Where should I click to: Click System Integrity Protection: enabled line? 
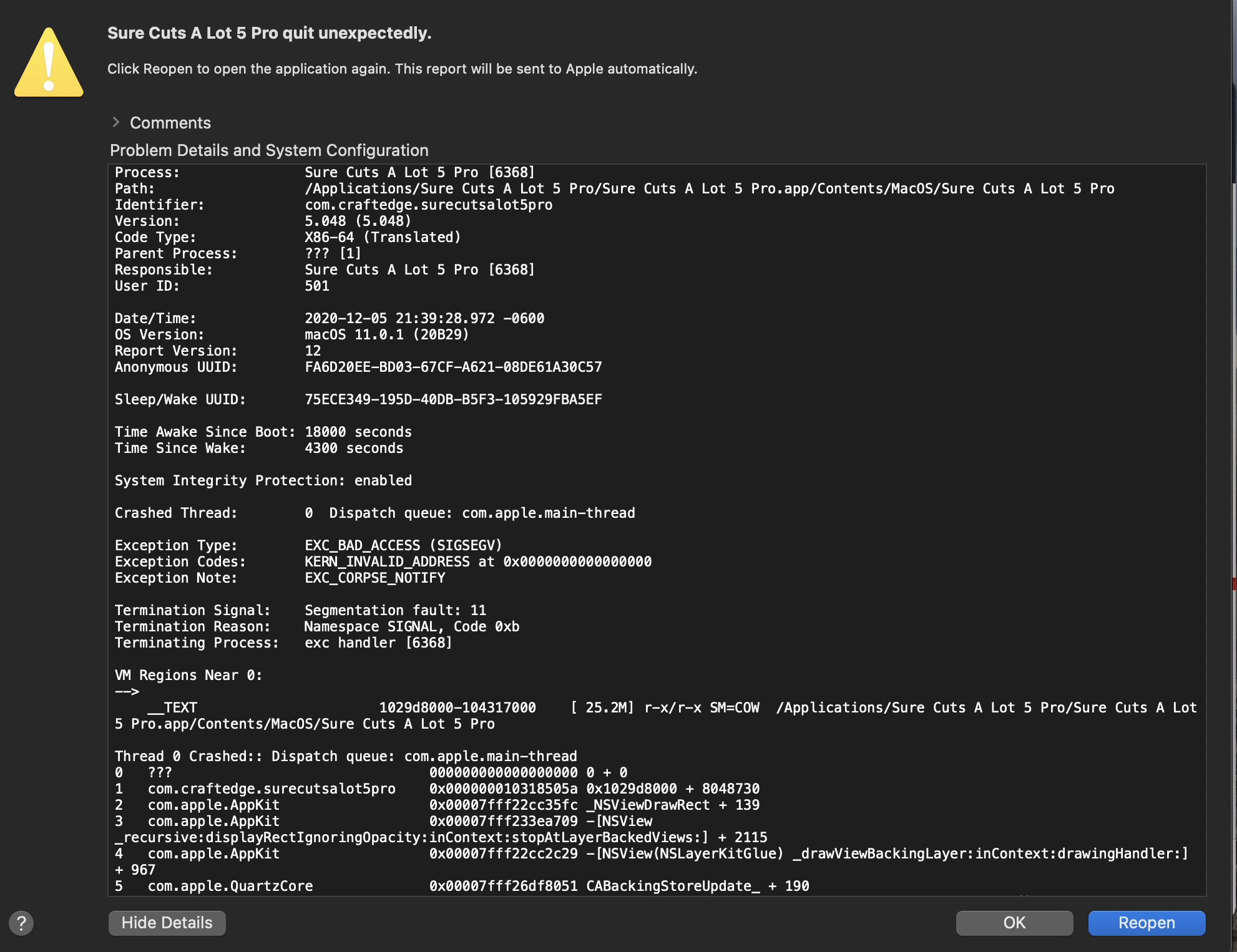click(x=263, y=480)
